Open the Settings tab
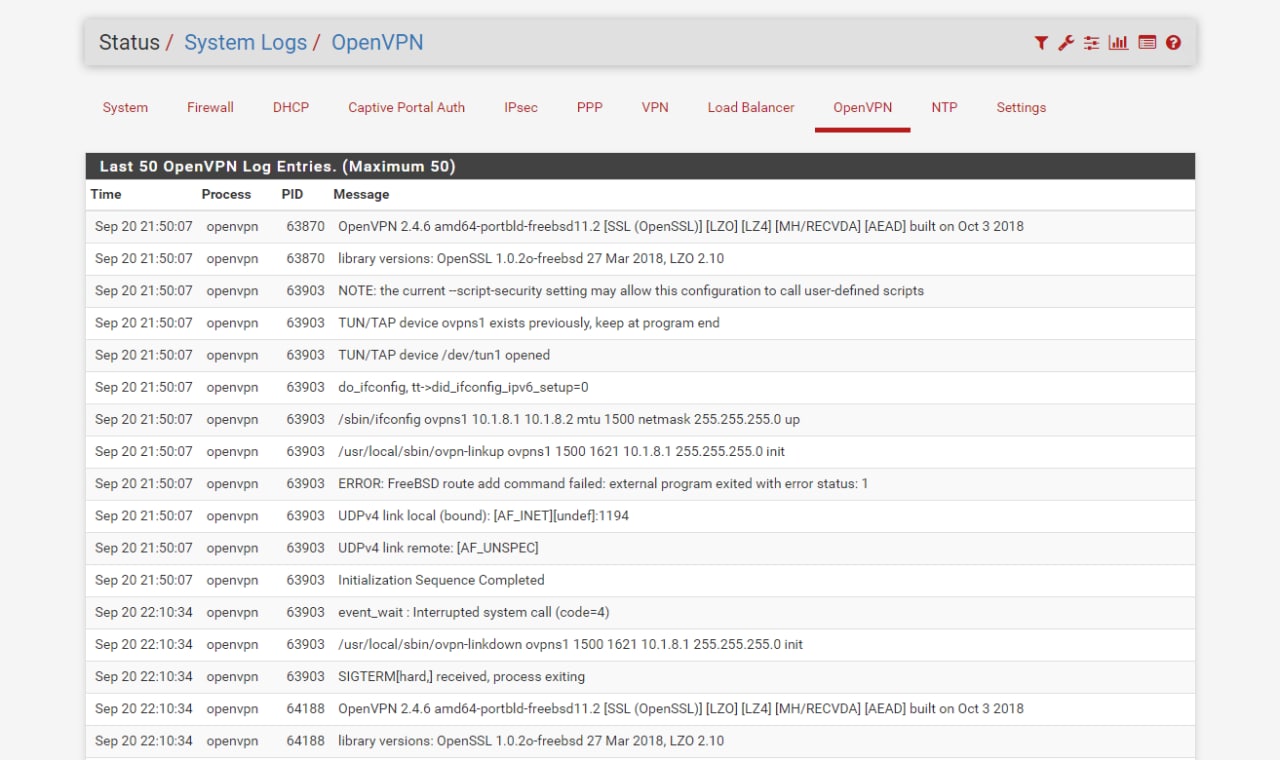The width and height of the screenshot is (1280, 760). click(x=1021, y=107)
